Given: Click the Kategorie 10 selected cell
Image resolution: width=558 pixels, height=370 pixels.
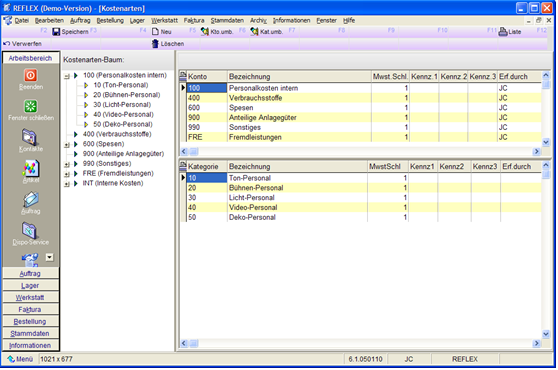Looking at the screenshot, I should (207, 178).
